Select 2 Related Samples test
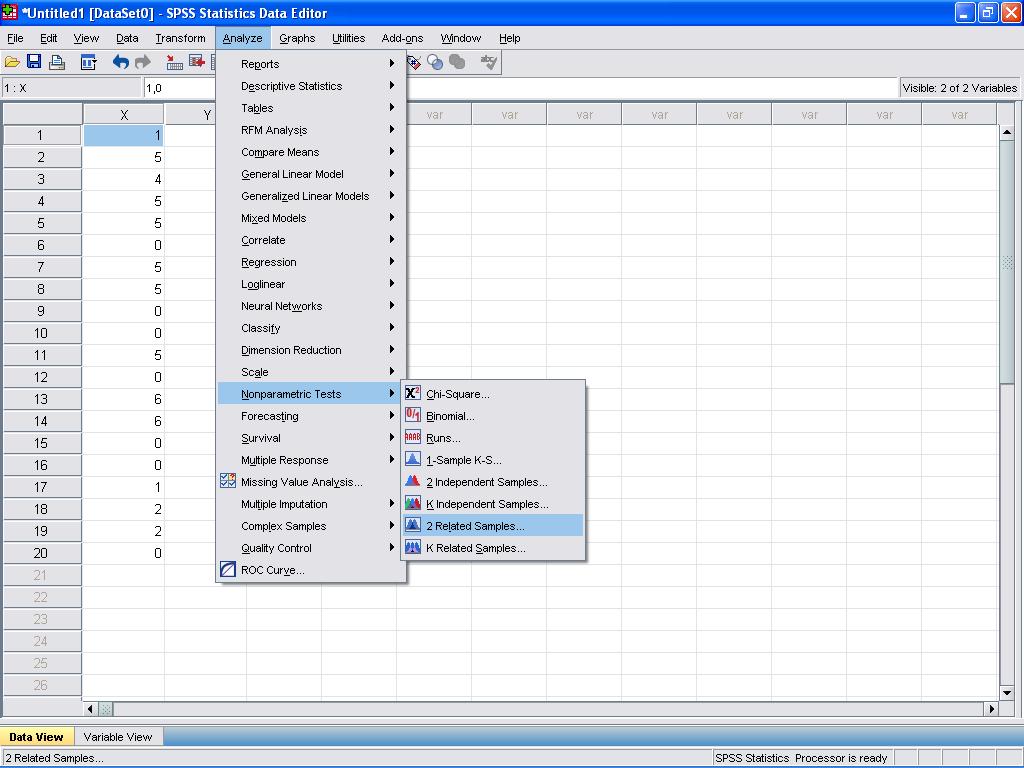The image size is (1024, 768). [475, 526]
